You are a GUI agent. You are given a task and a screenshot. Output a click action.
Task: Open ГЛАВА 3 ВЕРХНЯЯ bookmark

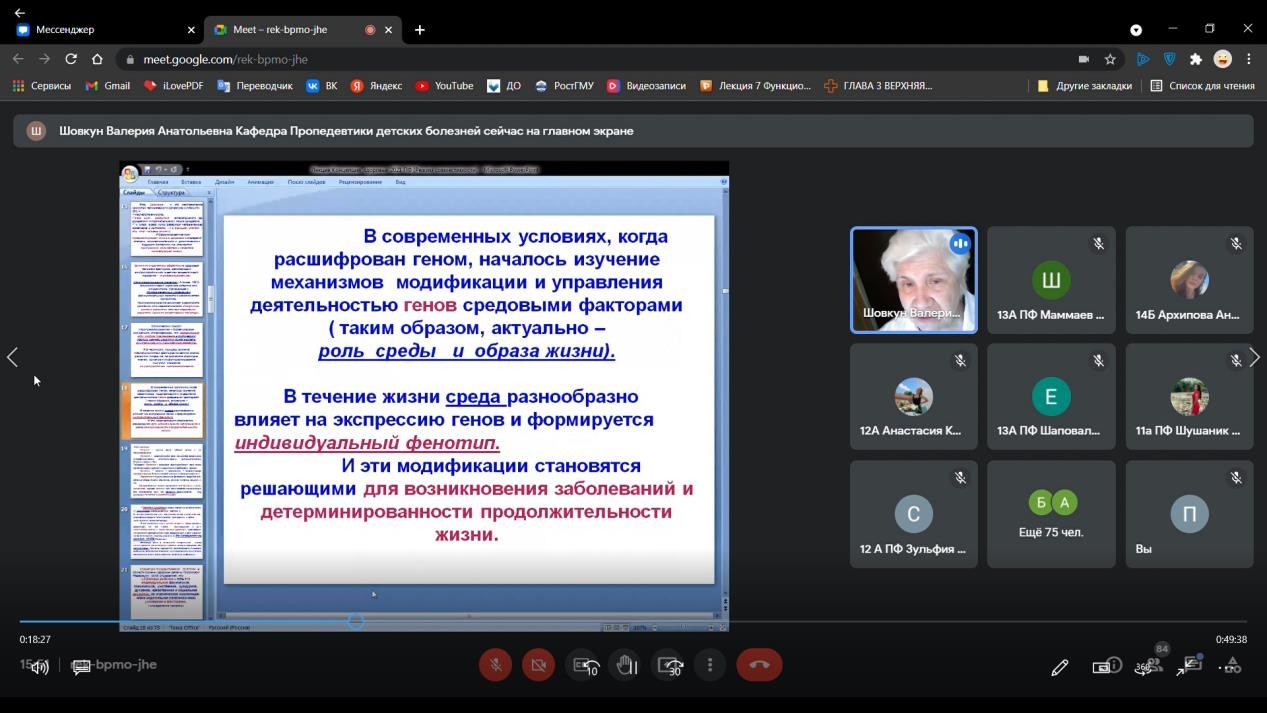pyautogui.click(x=878, y=86)
